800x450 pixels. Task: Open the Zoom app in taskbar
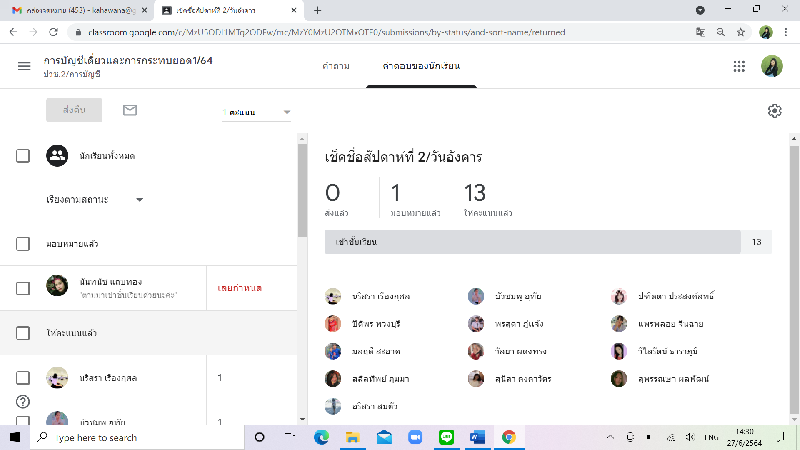415,437
